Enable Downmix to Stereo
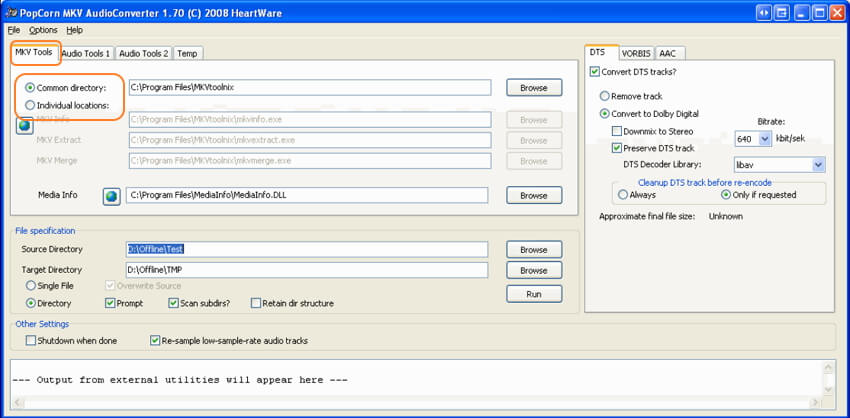Viewport: 850px width, 418px height. pos(616,131)
